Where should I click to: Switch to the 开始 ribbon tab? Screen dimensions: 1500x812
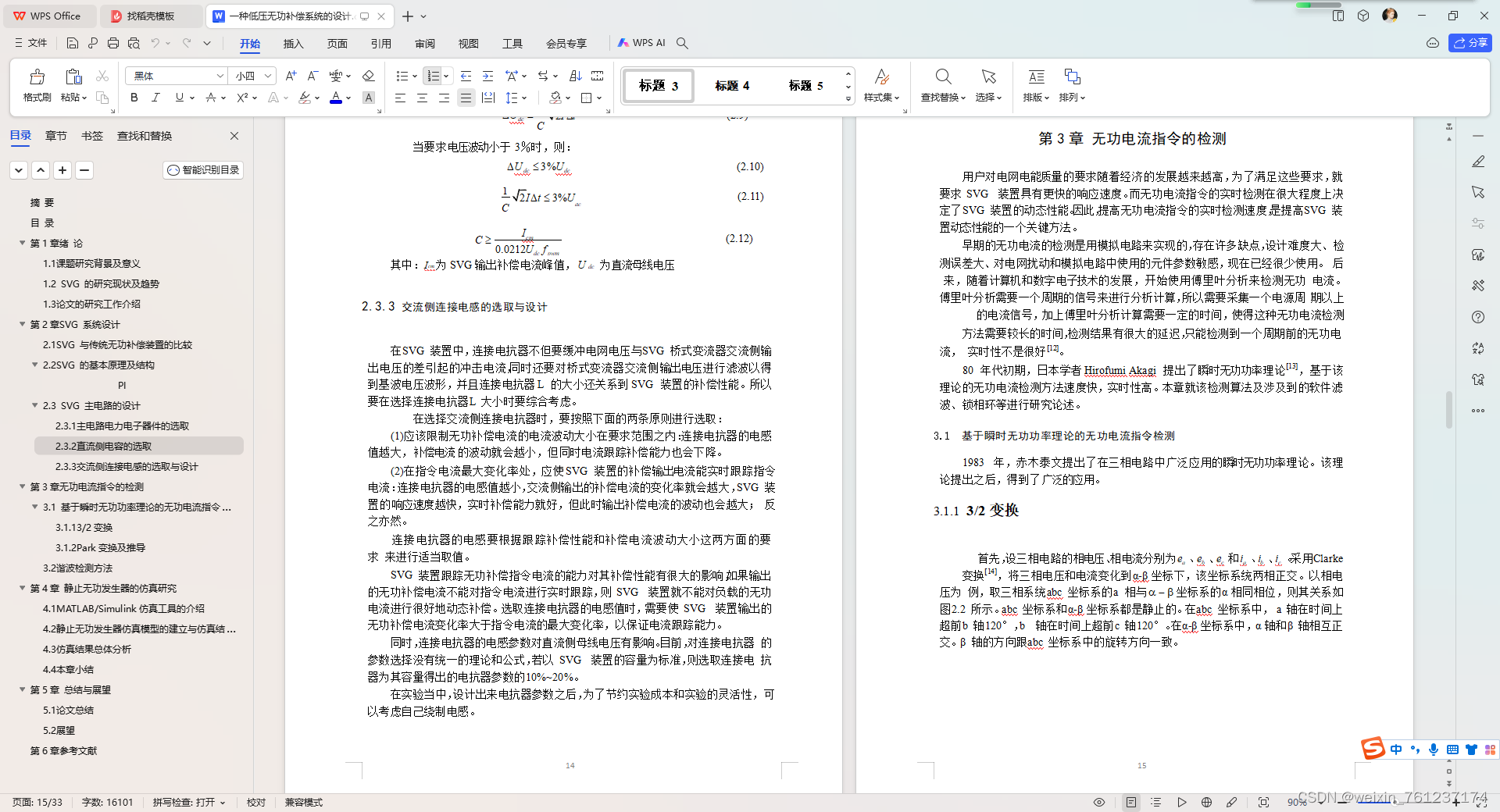click(250, 44)
